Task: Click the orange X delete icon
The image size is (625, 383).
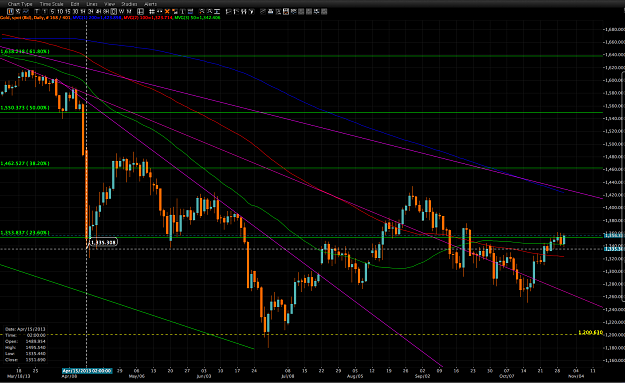Action: click(167, 12)
